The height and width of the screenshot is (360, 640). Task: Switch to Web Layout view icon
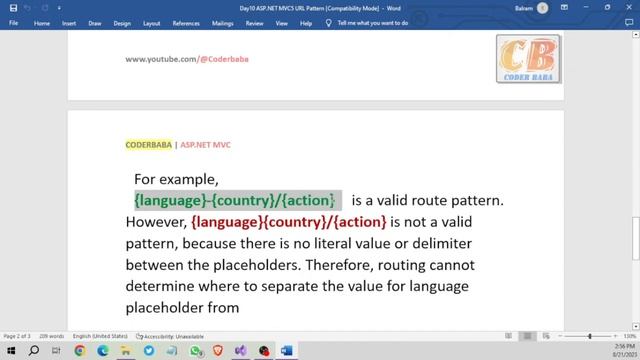pyautogui.click(x=546, y=336)
